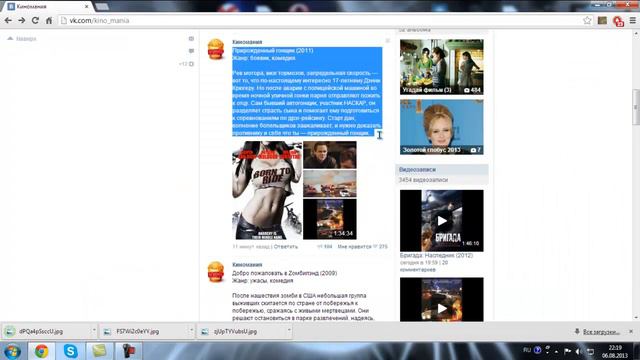
Task: Open the Угадай фильм (3) album
Action: [442, 67]
